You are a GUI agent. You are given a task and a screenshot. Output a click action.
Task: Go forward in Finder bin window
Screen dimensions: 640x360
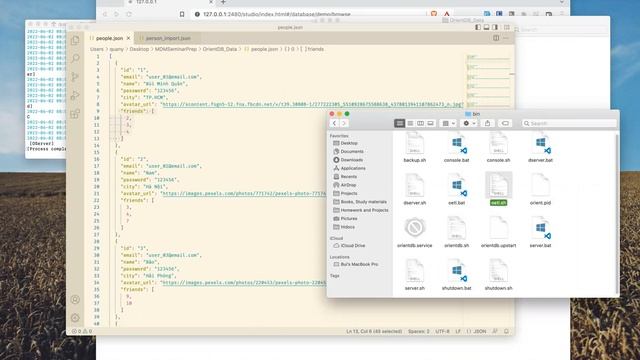pos(344,123)
